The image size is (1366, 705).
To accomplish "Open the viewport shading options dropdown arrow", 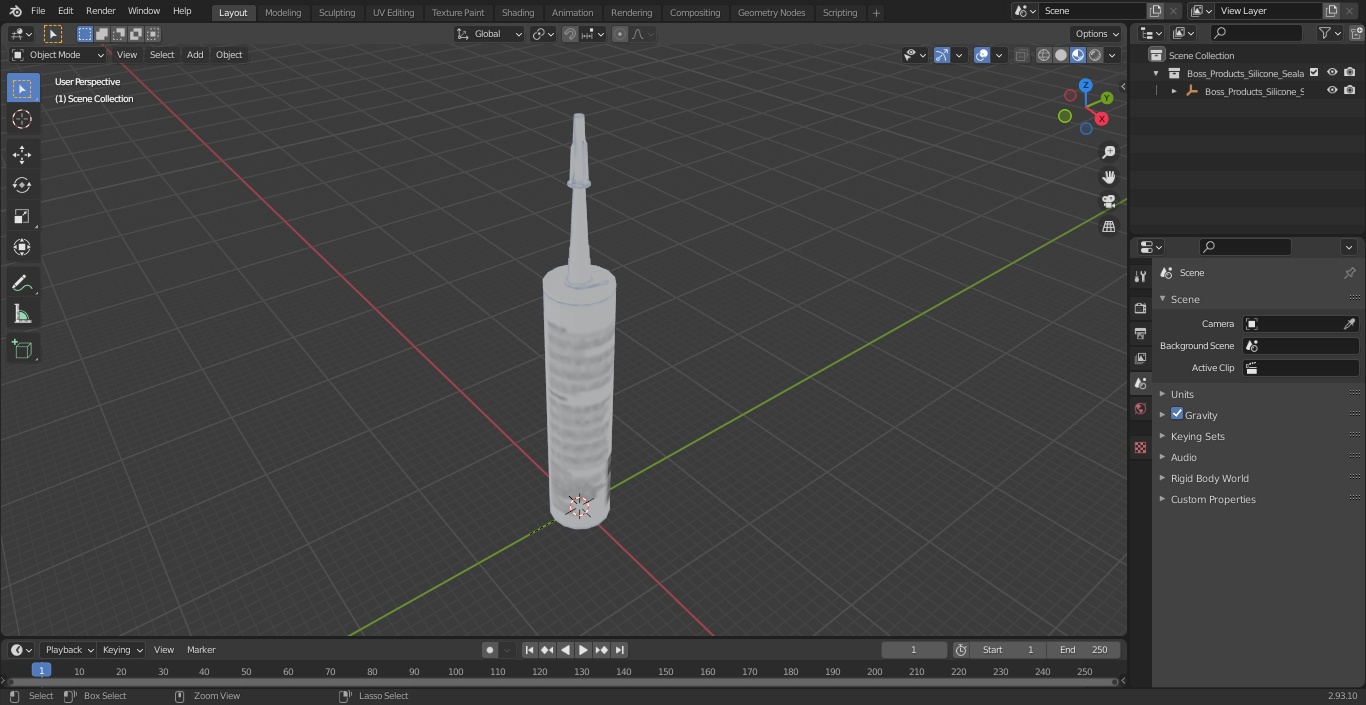I will coord(1112,55).
